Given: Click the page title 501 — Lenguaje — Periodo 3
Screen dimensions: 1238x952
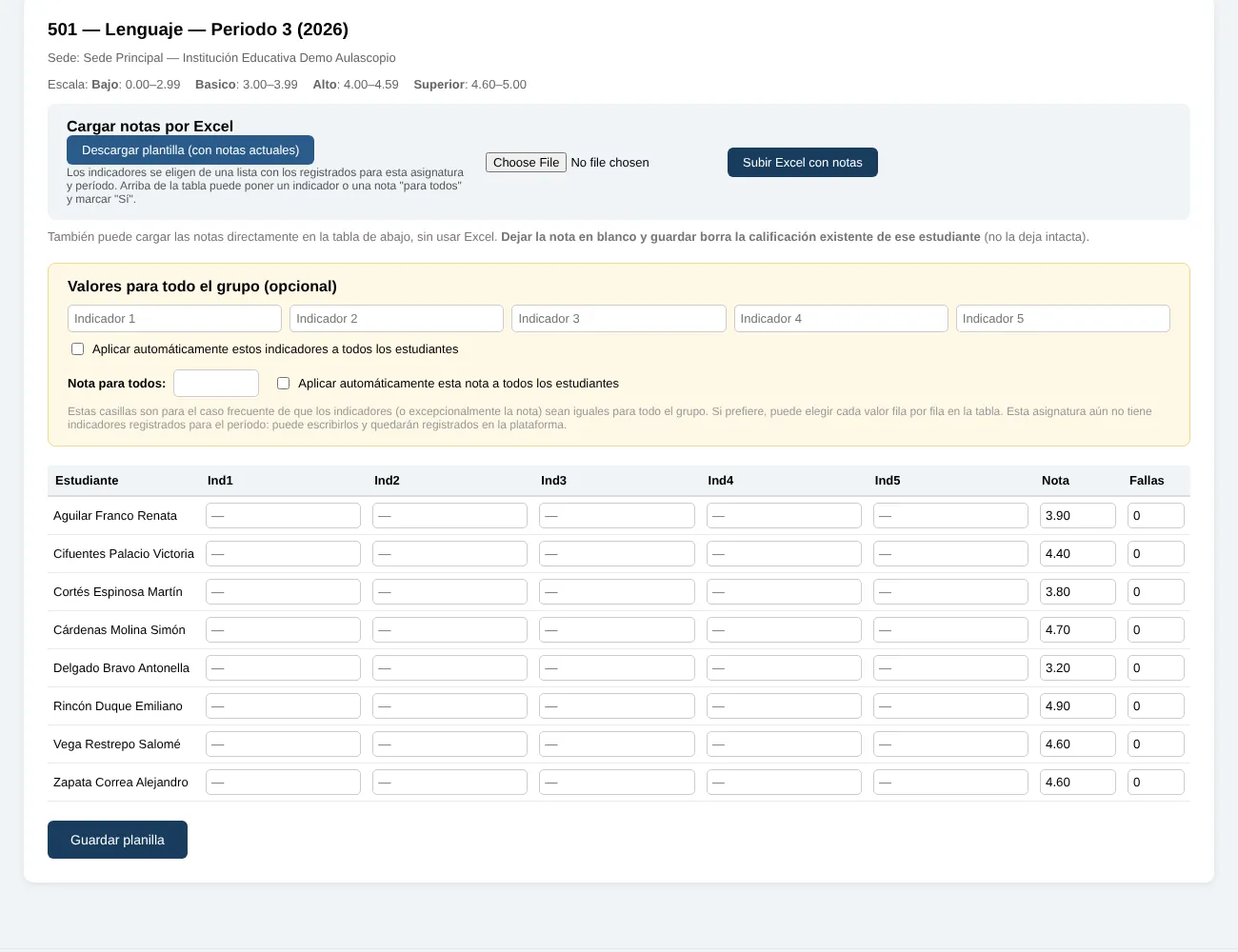Looking at the screenshot, I should (x=198, y=30).
